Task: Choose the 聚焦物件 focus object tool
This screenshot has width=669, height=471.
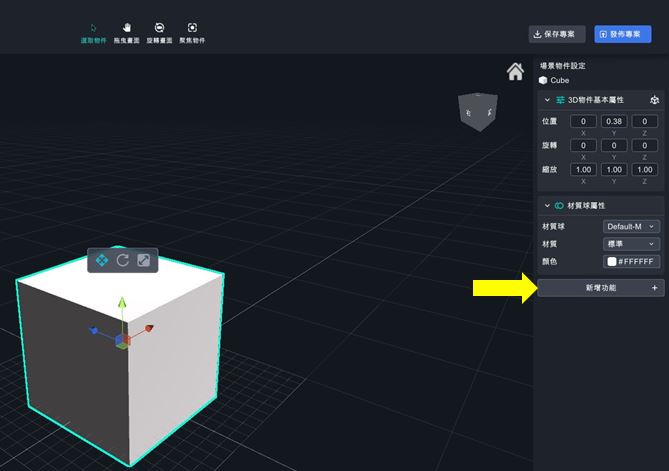Action: coord(192,34)
